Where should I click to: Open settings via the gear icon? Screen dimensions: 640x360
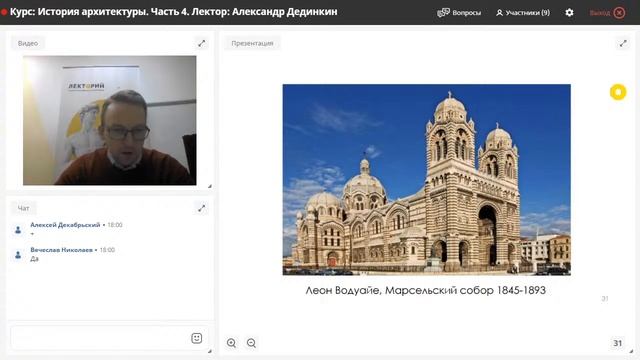pos(569,13)
